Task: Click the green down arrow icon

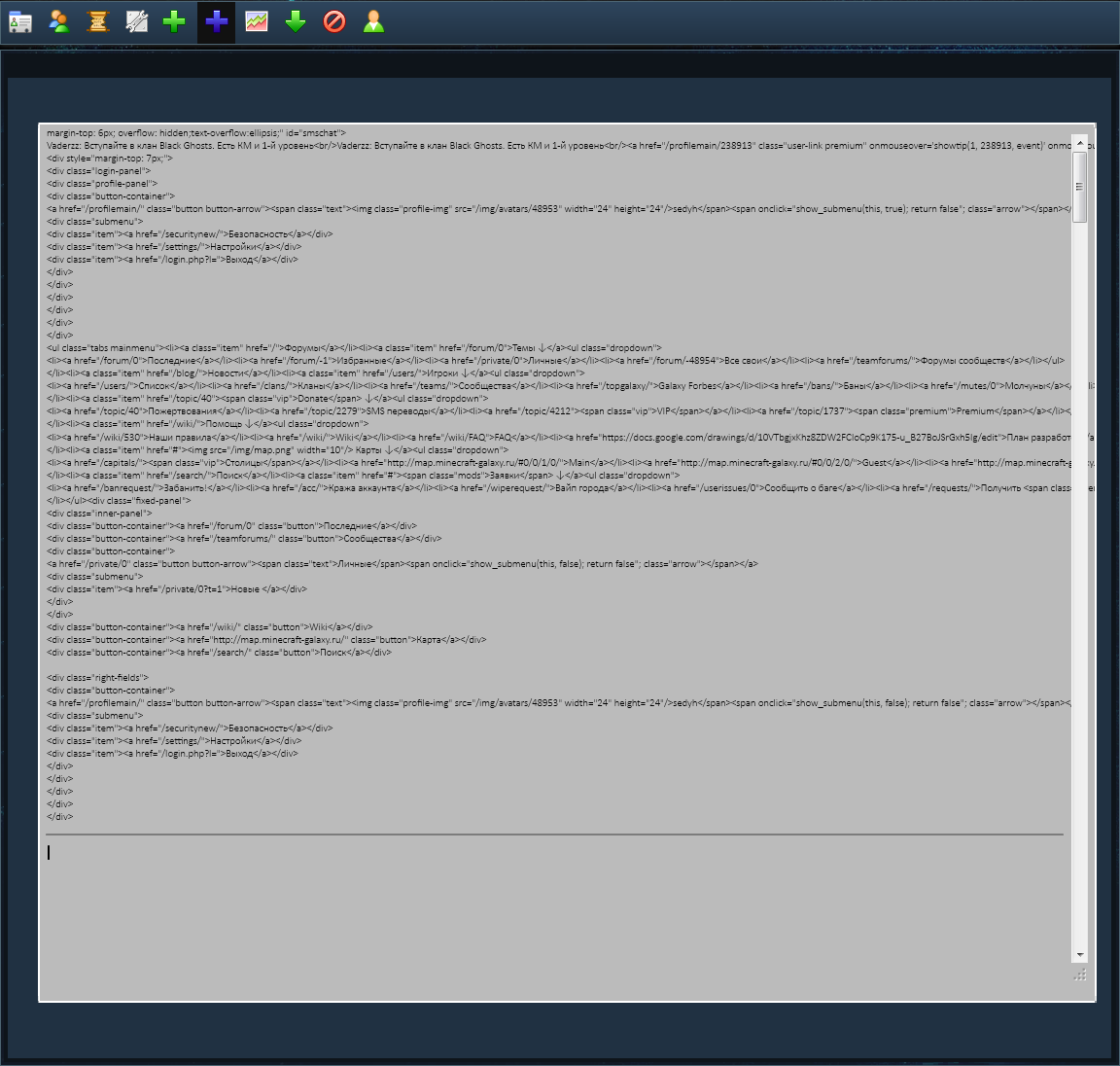Action: click(295, 21)
